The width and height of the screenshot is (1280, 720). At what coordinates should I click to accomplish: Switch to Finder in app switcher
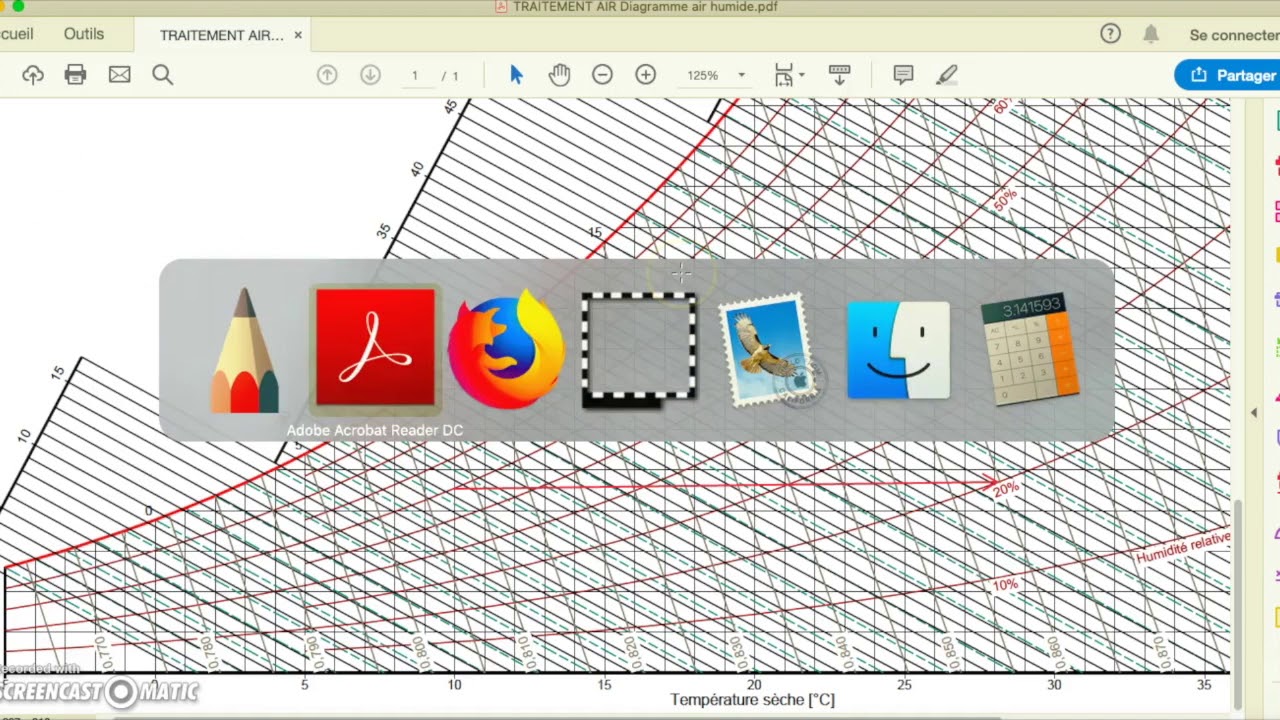point(899,350)
